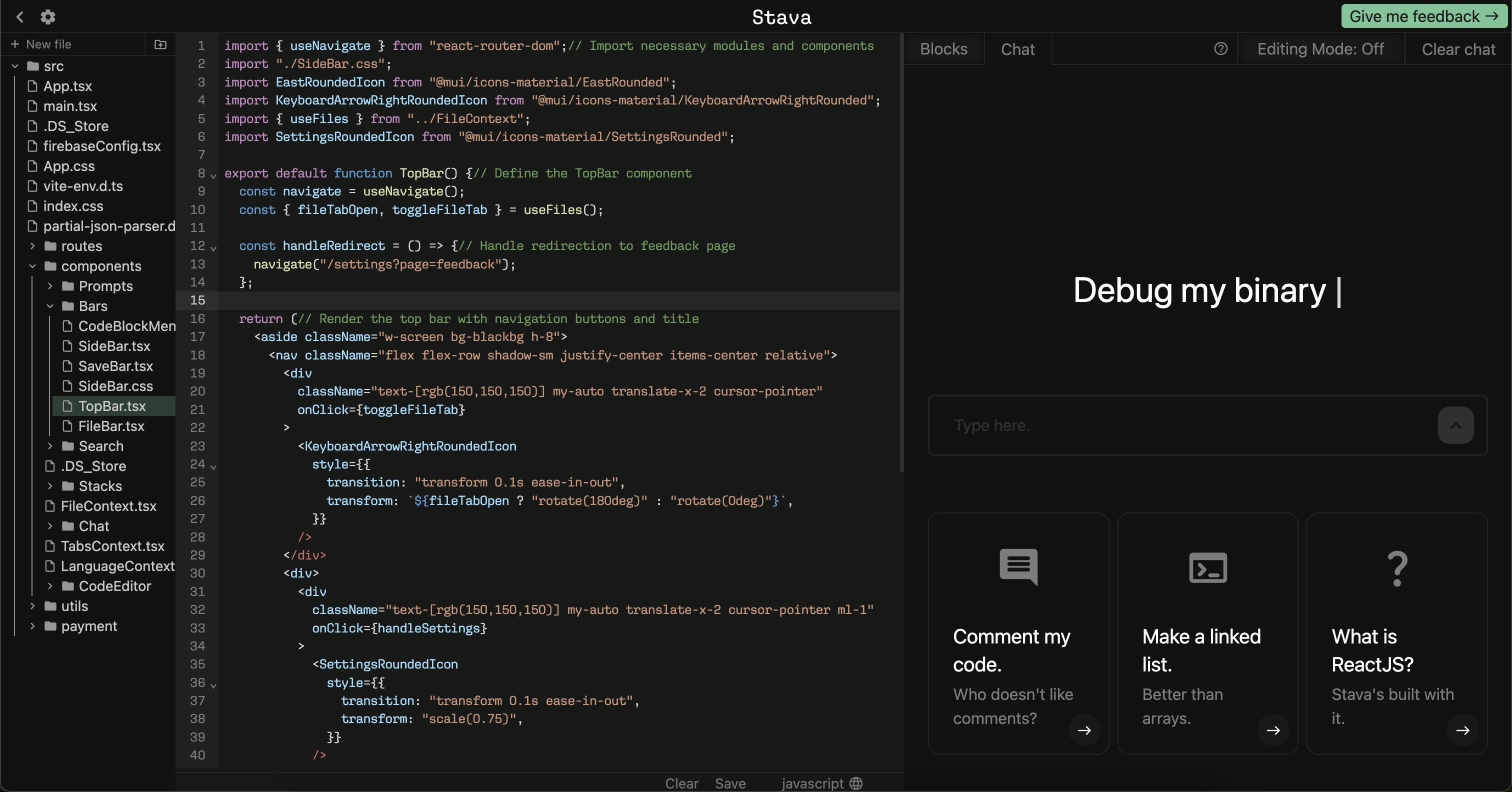This screenshot has width=1512, height=792.
Task: Toggle Editing Mode off button
Action: (1320, 48)
